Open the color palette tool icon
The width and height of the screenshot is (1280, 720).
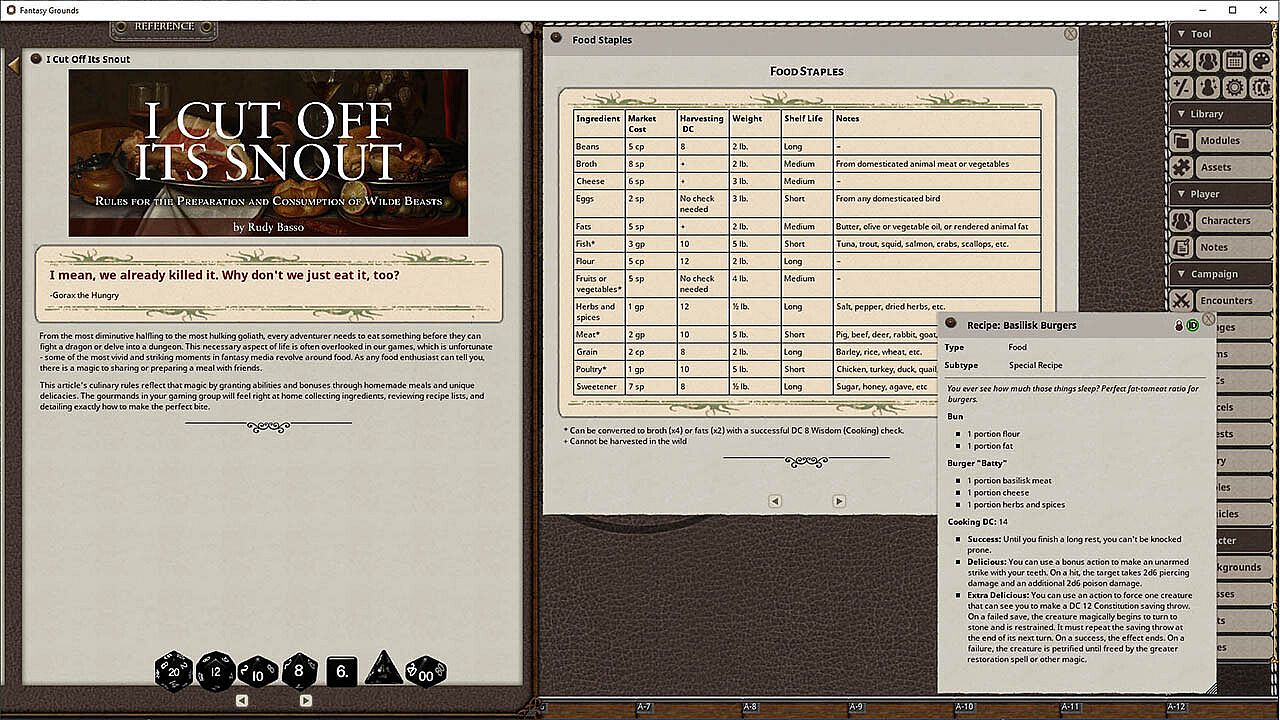[1261, 61]
